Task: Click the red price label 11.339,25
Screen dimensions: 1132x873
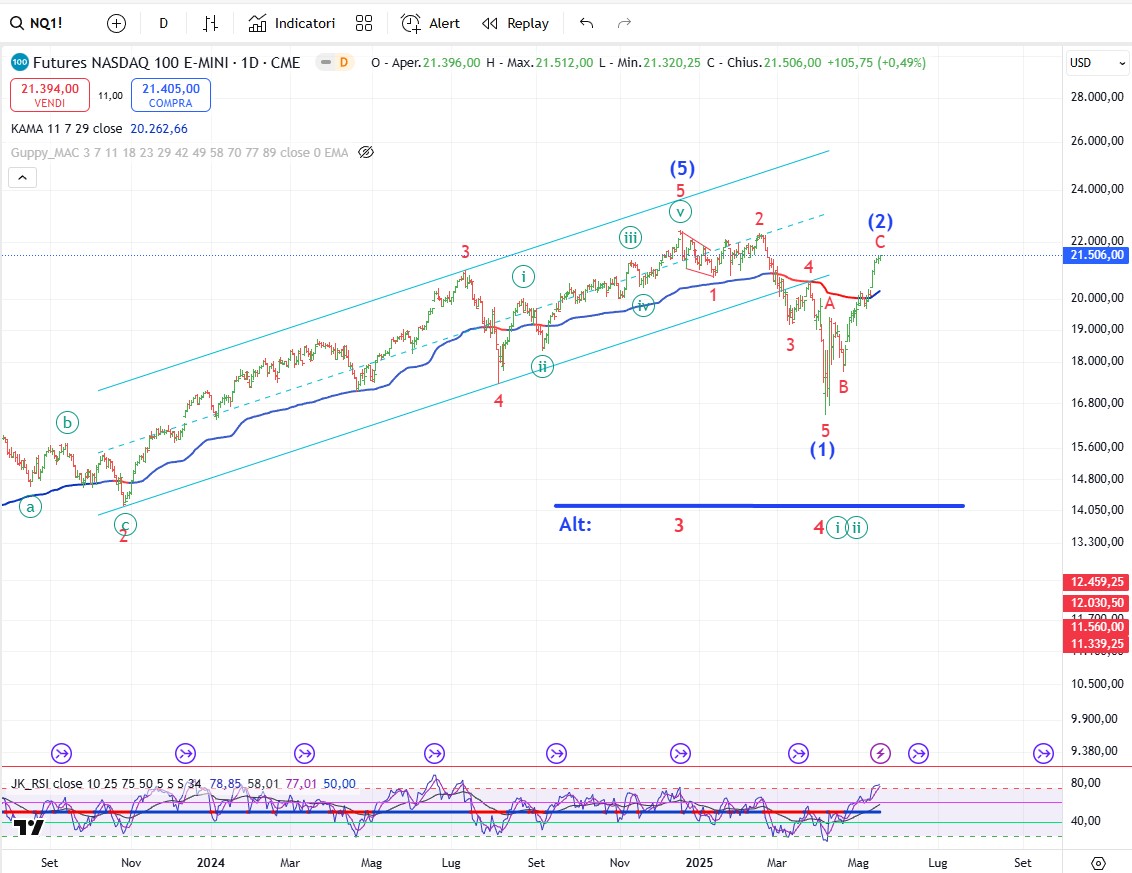Action: pos(1095,644)
